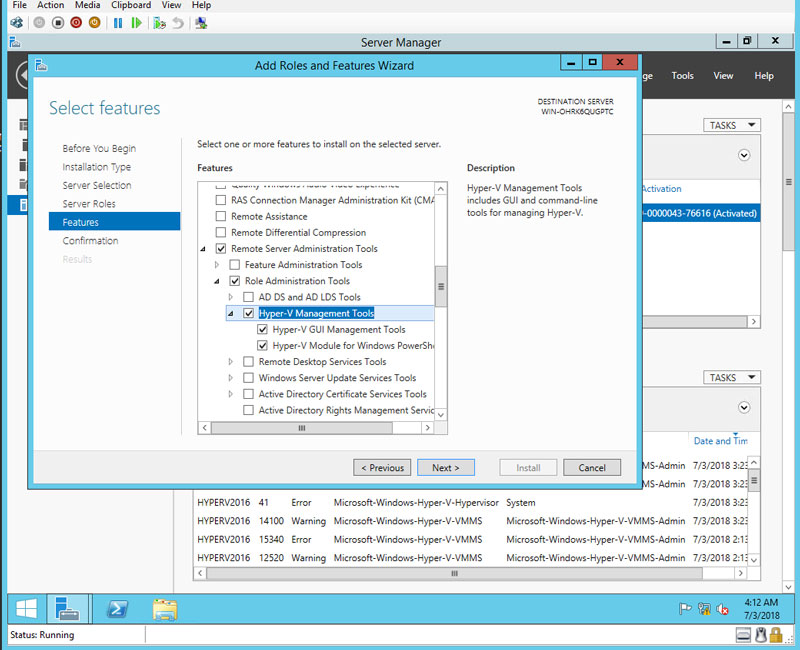Image resolution: width=800 pixels, height=650 pixels.
Task: Pause the virtual machine
Action: (118, 23)
